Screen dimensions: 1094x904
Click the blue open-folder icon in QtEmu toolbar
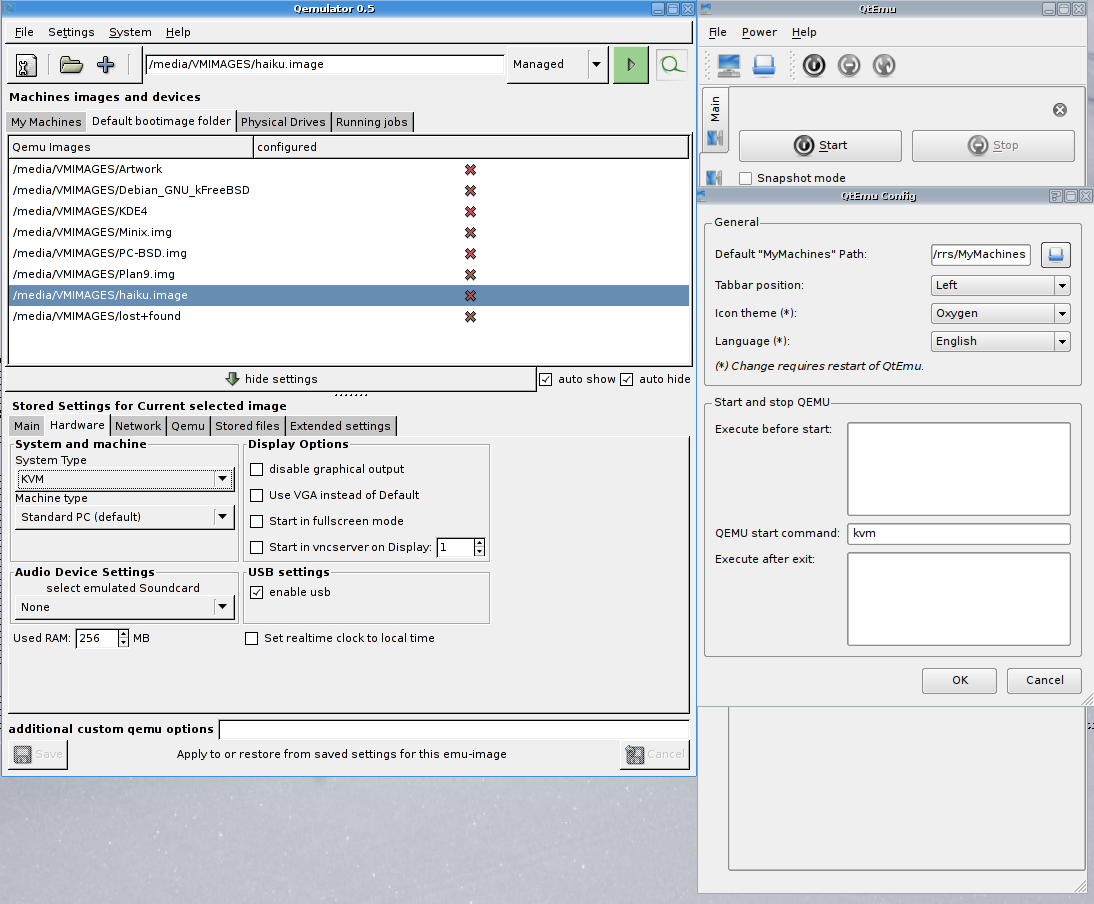click(x=764, y=66)
